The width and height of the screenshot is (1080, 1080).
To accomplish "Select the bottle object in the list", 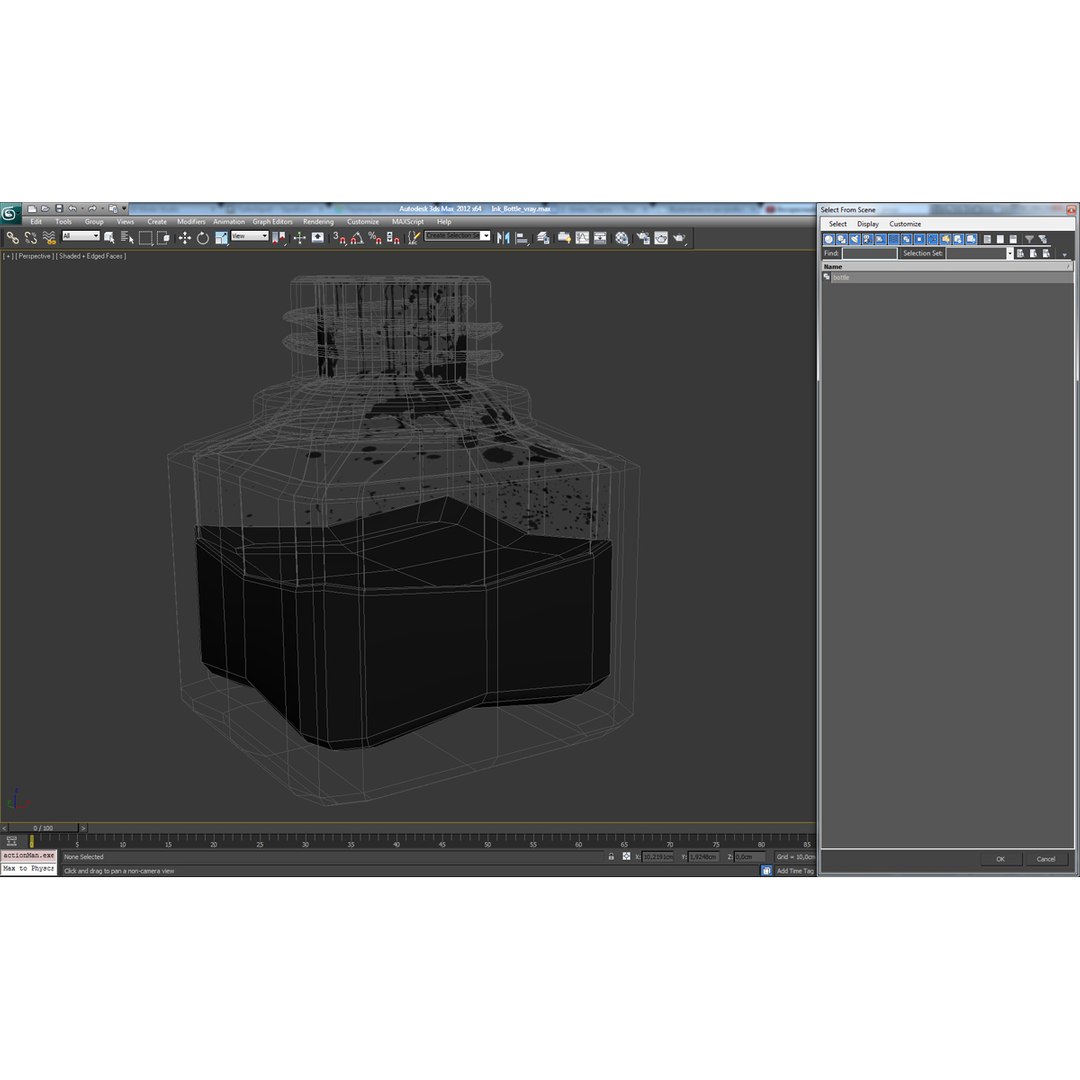I will point(947,278).
